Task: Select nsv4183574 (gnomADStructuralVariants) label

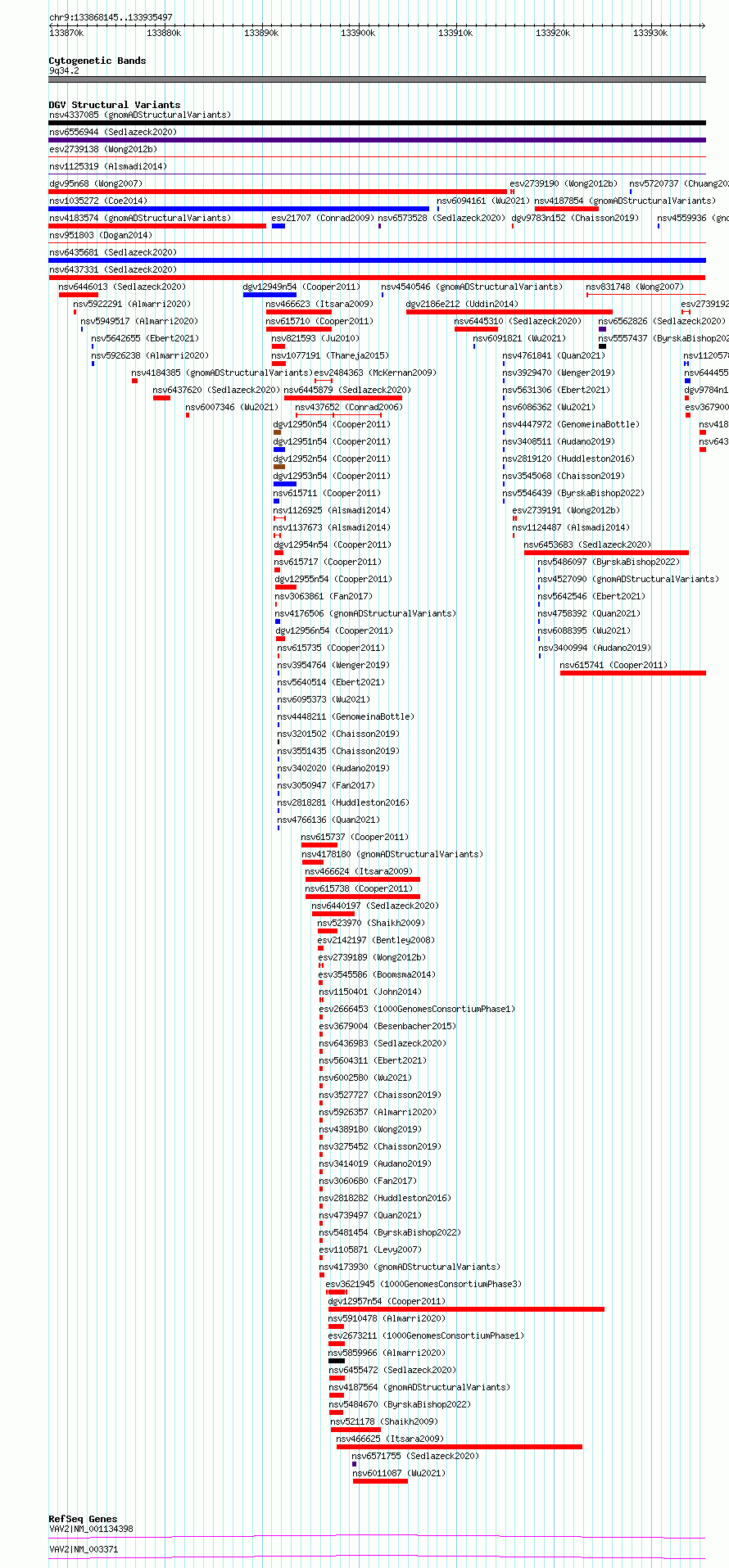Action: pyautogui.click(x=140, y=218)
